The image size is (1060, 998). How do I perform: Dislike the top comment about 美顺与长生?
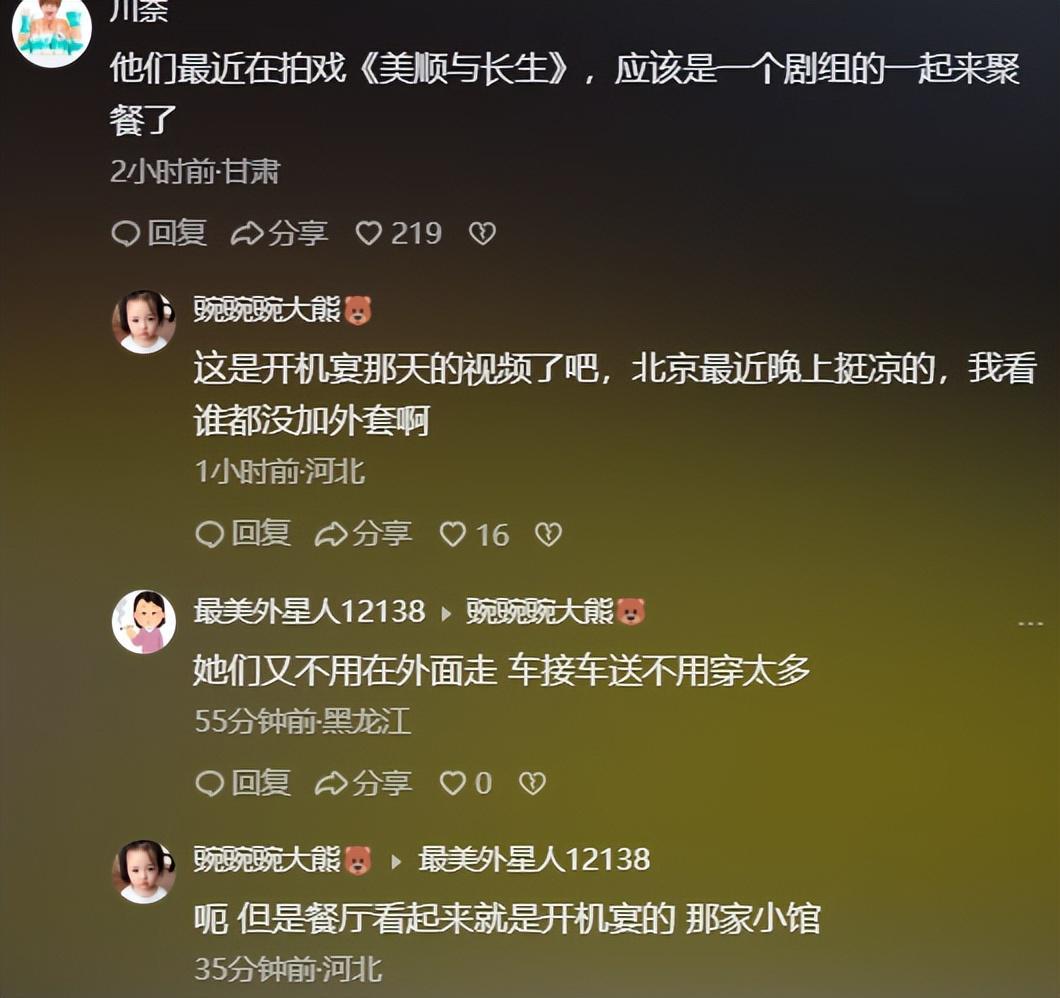pyautogui.click(x=482, y=233)
